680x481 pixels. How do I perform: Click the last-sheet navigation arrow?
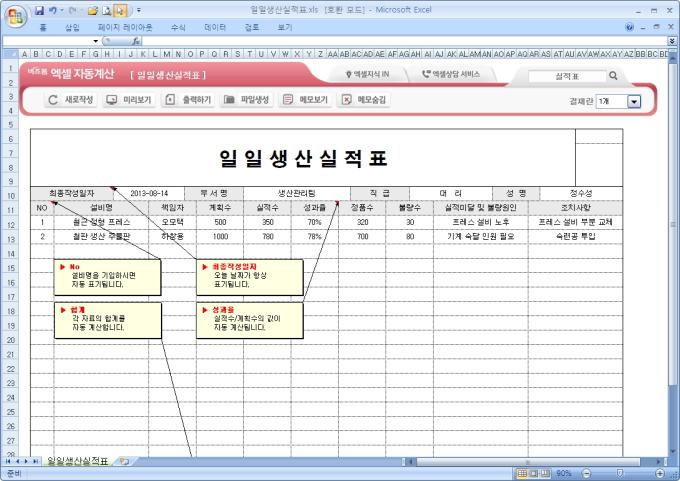pyautogui.click(x=36, y=461)
